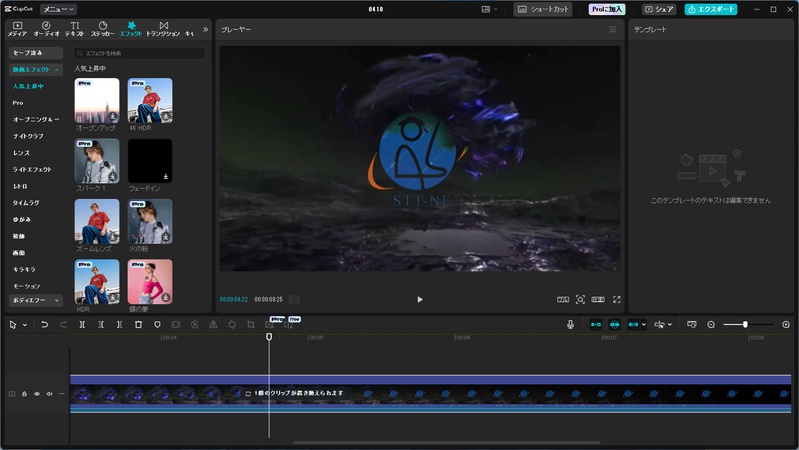Toggle the lock icon on the track

point(24,394)
